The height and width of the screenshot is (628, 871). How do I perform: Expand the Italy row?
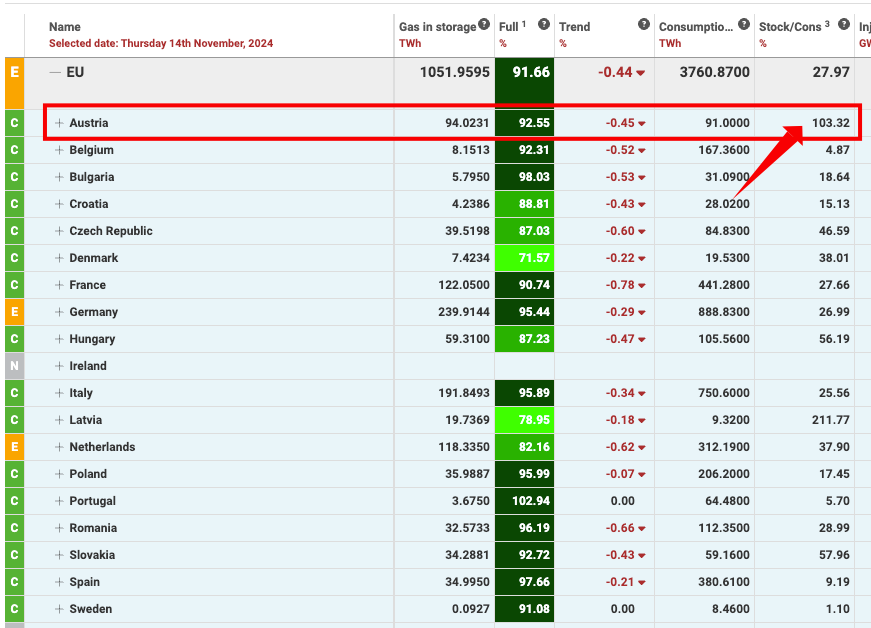[x=59, y=393]
